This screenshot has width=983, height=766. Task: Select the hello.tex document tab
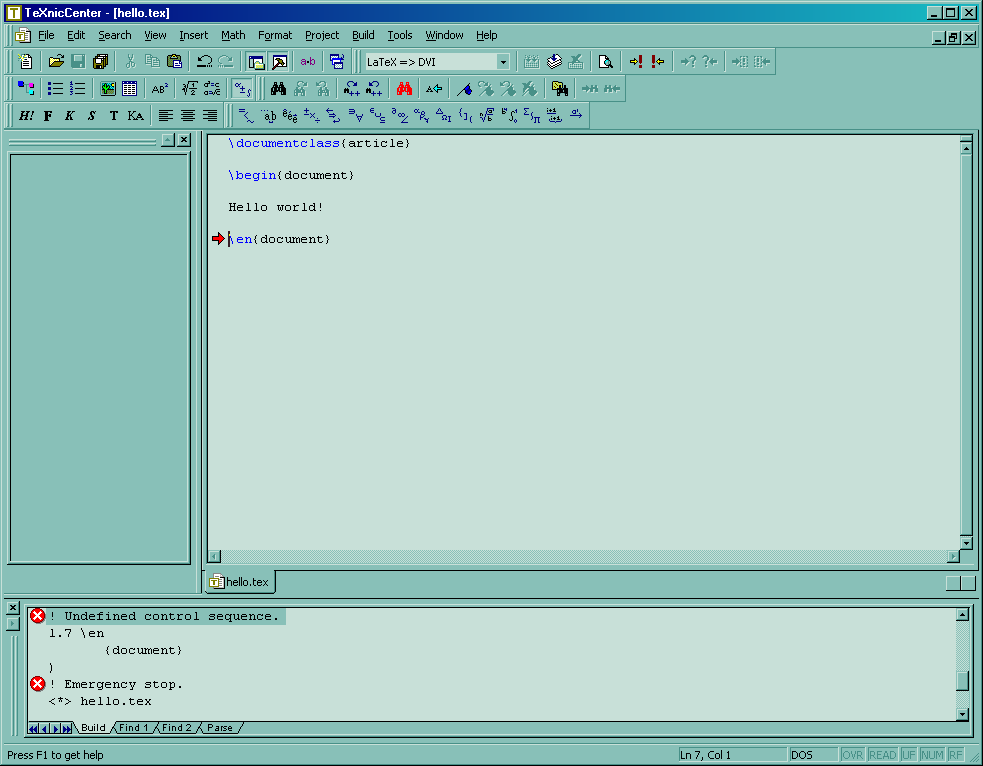[x=239, y=582]
